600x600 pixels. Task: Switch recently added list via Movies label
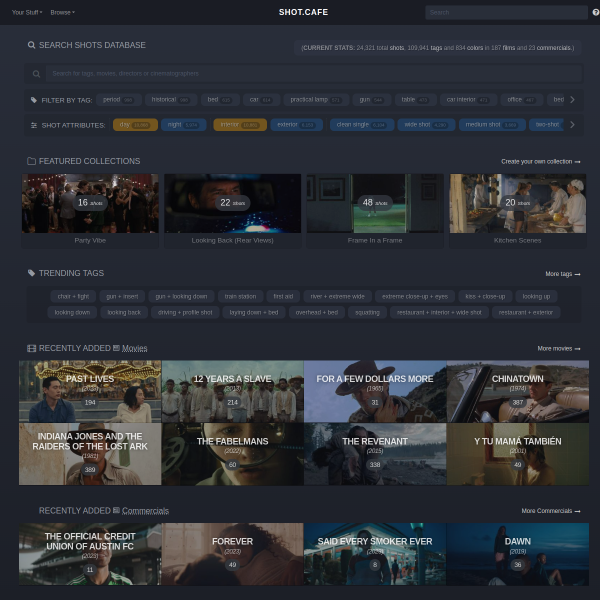(x=134, y=348)
